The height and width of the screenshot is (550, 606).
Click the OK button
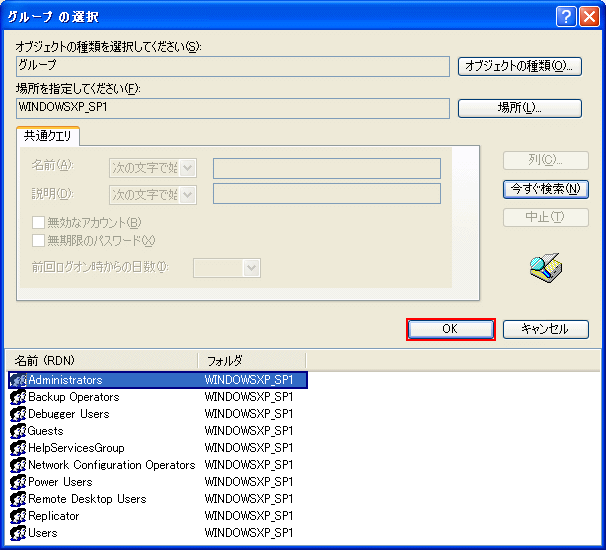[451, 329]
